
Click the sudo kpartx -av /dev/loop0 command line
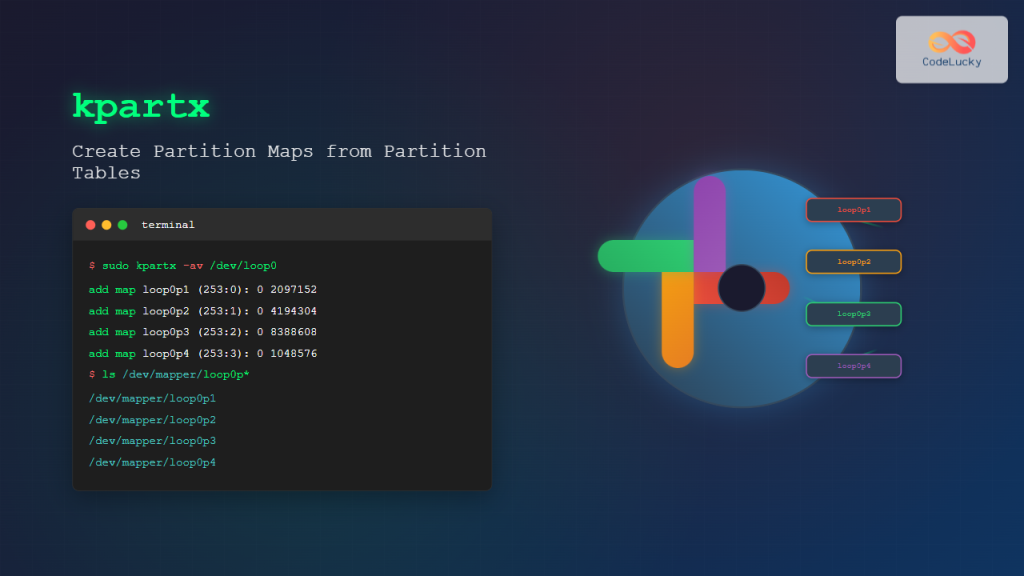click(183, 266)
